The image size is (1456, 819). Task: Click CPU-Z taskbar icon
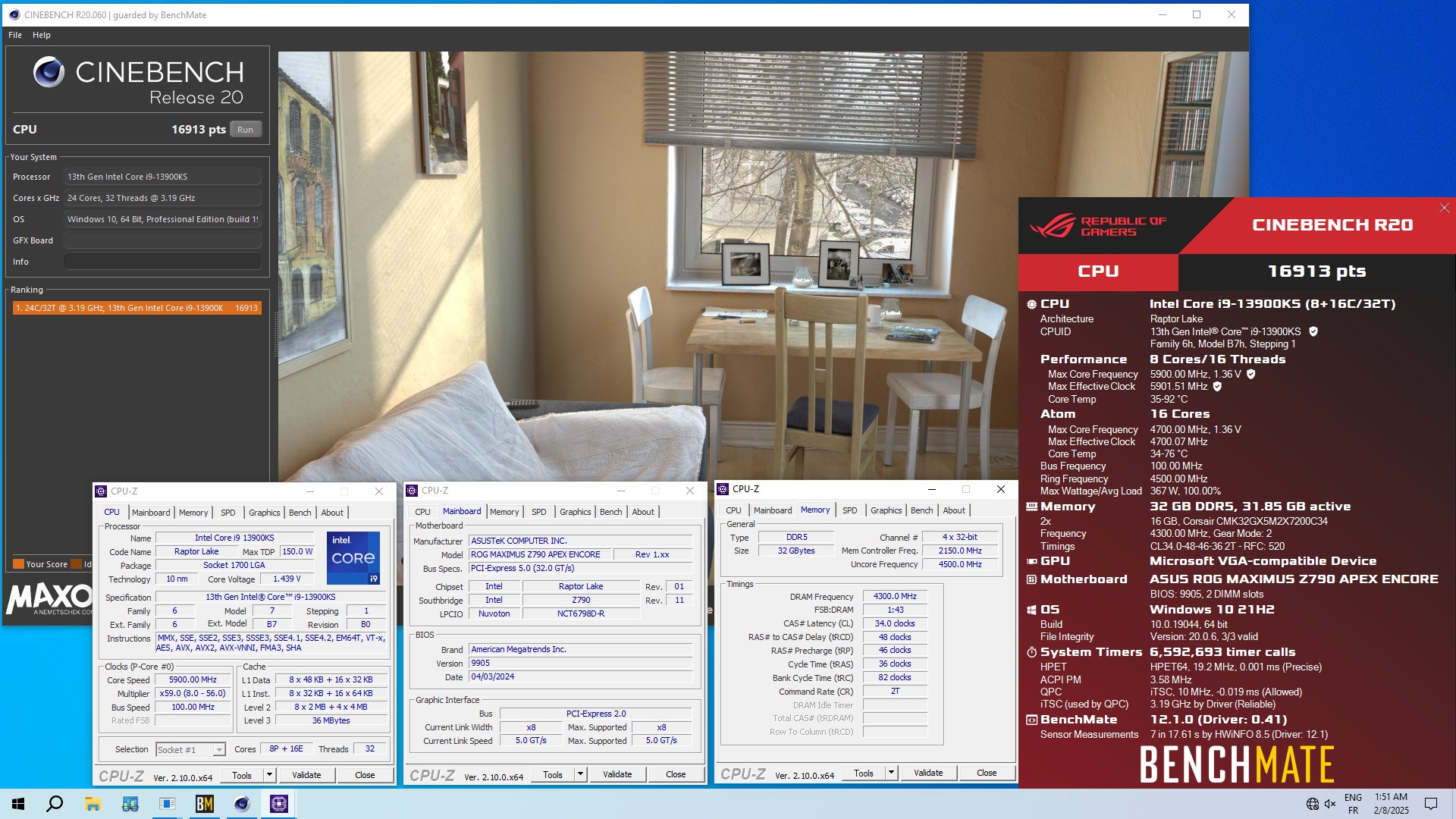click(x=279, y=804)
